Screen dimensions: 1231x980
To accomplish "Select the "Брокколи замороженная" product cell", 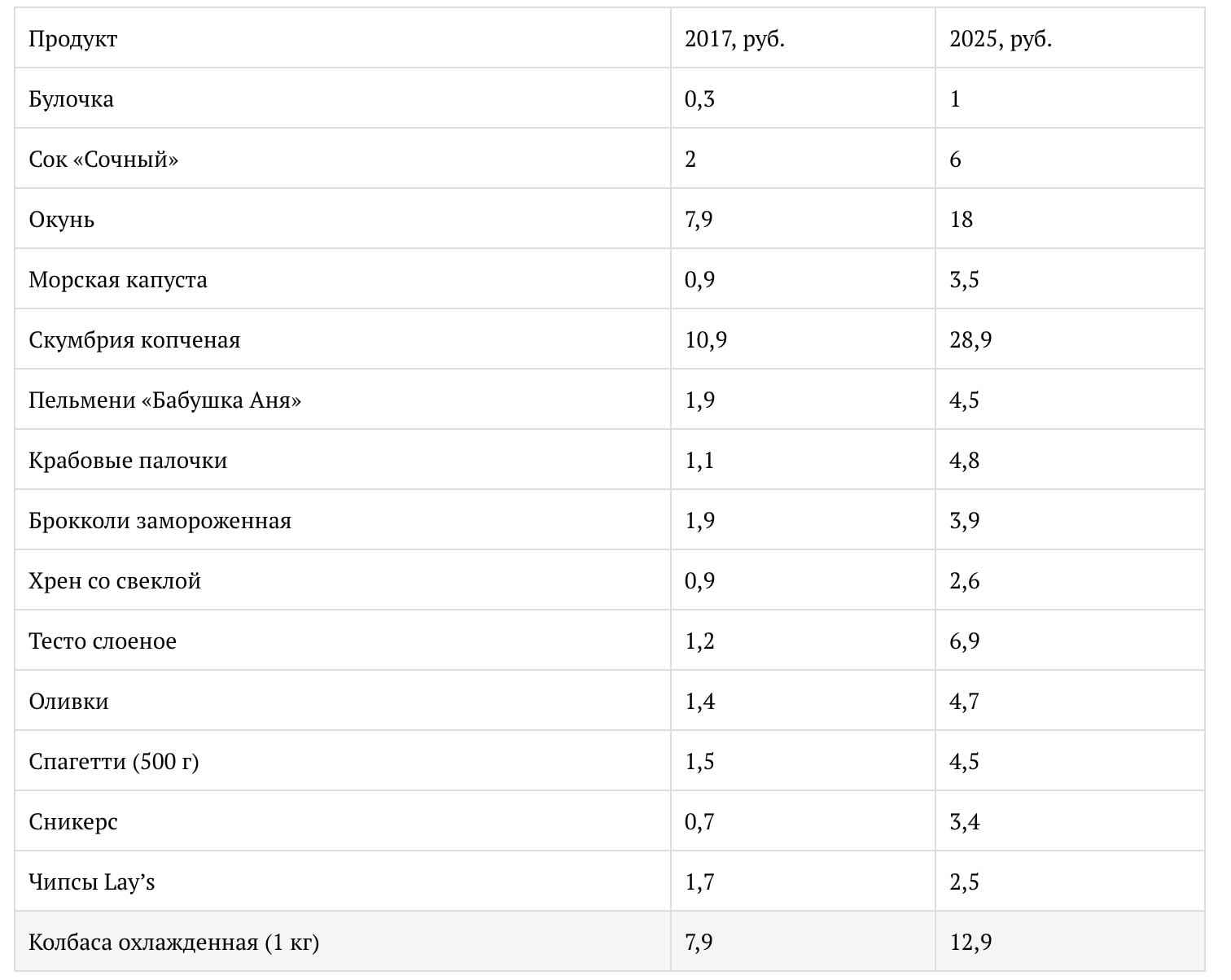I will tap(160, 521).
